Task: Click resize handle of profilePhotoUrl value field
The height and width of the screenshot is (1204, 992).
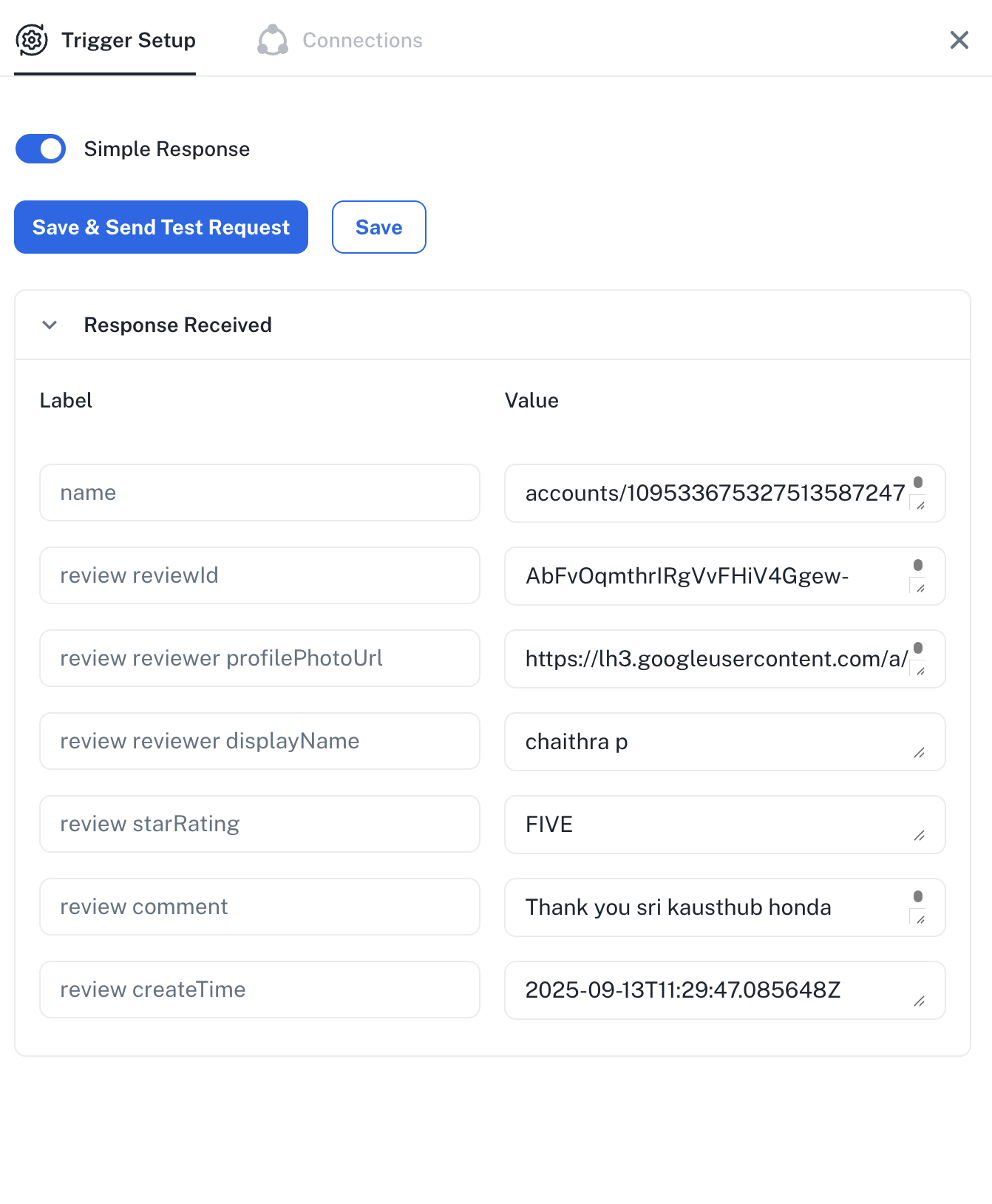Action: [920, 672]
